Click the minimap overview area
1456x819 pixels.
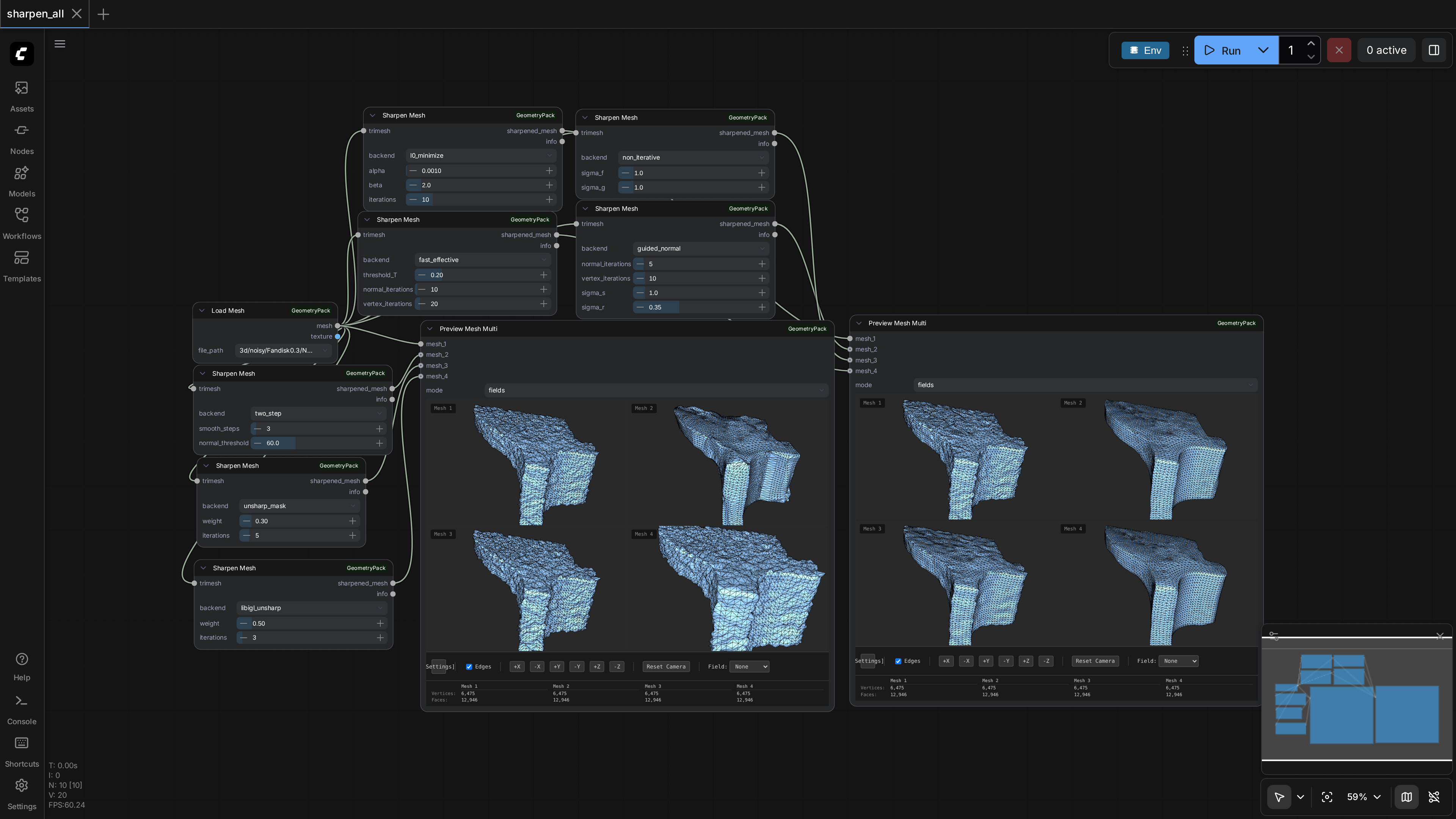coord(1357,698)
